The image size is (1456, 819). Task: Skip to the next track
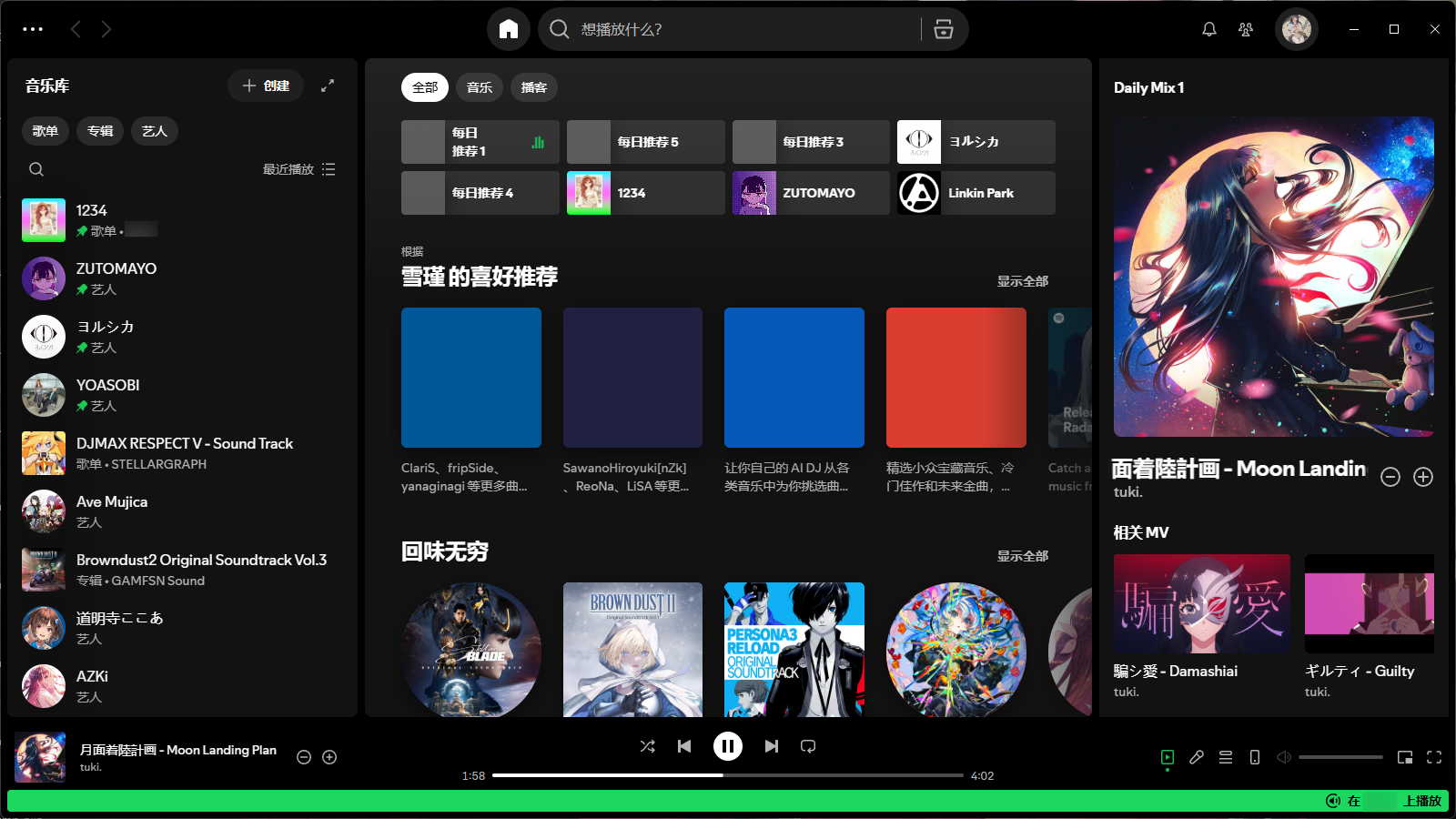(772, 746)
